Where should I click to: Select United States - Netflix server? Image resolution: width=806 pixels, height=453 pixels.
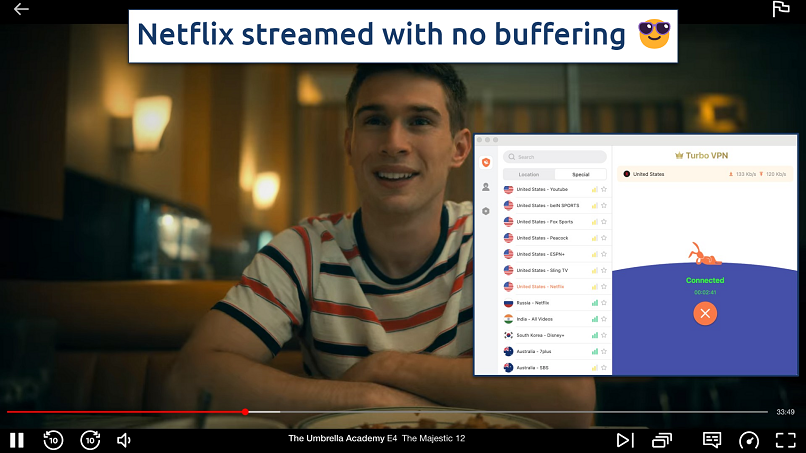tap(555, 286)
